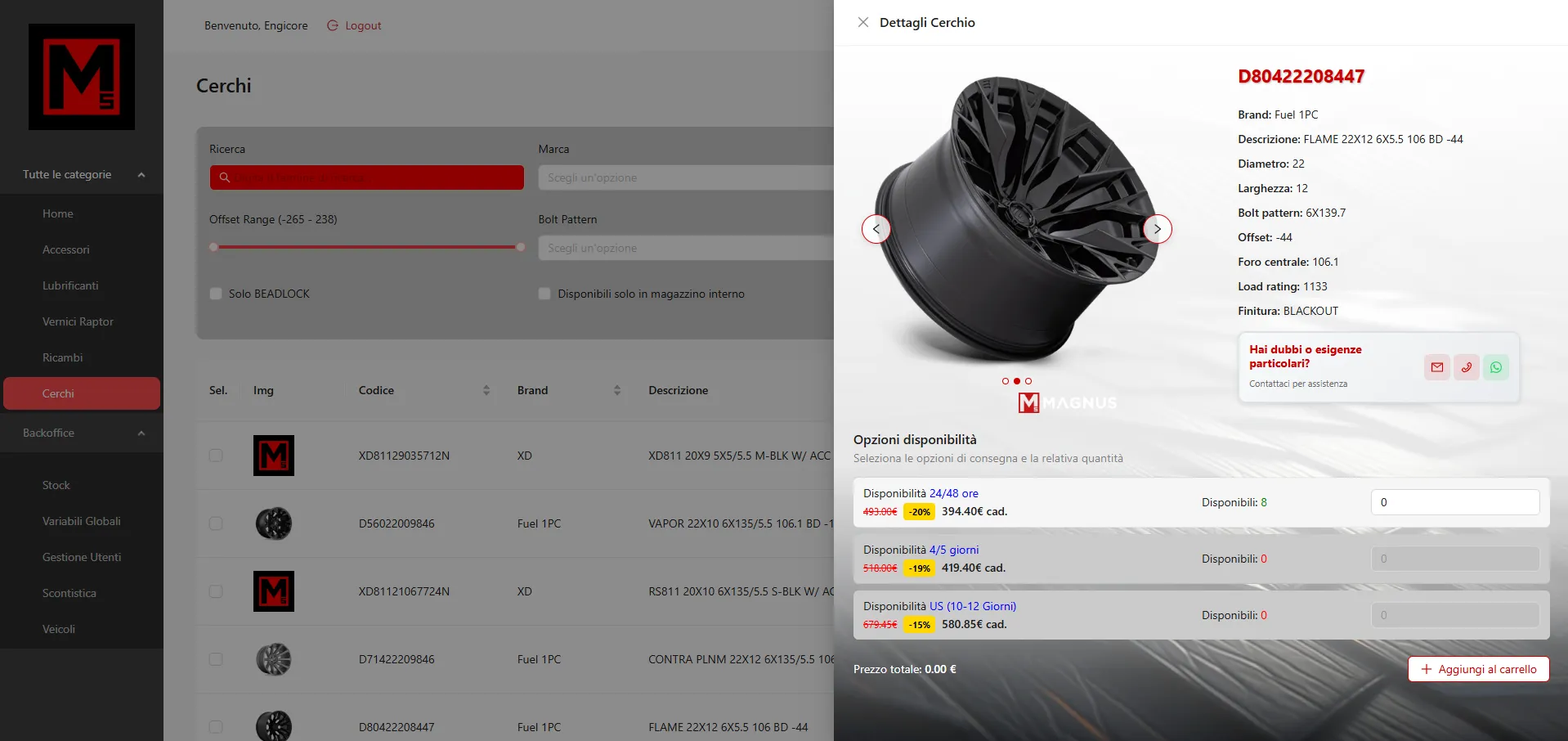Screen dimensions: 1568x741
Task: Click the Logout link
Action: [x=355, y=25]
